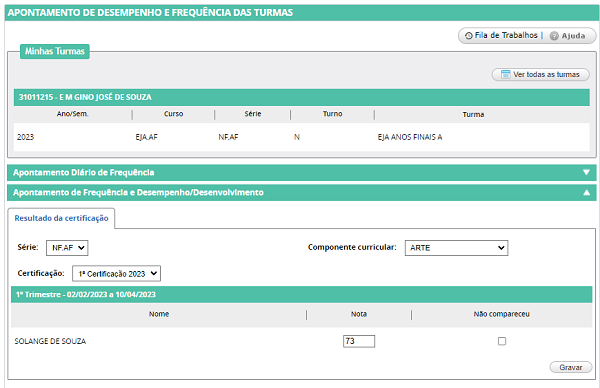Click the question mark Ajuda icon
The height and width of the screenshot is (388, 600).
[554, 36]
